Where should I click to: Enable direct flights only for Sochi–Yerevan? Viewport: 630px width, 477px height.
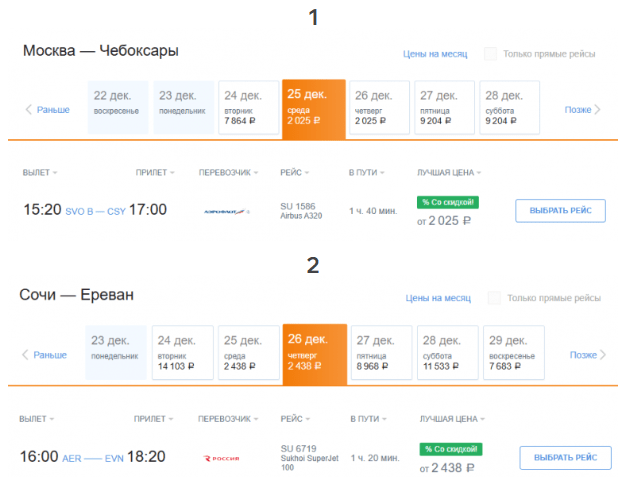click(494, 298)
